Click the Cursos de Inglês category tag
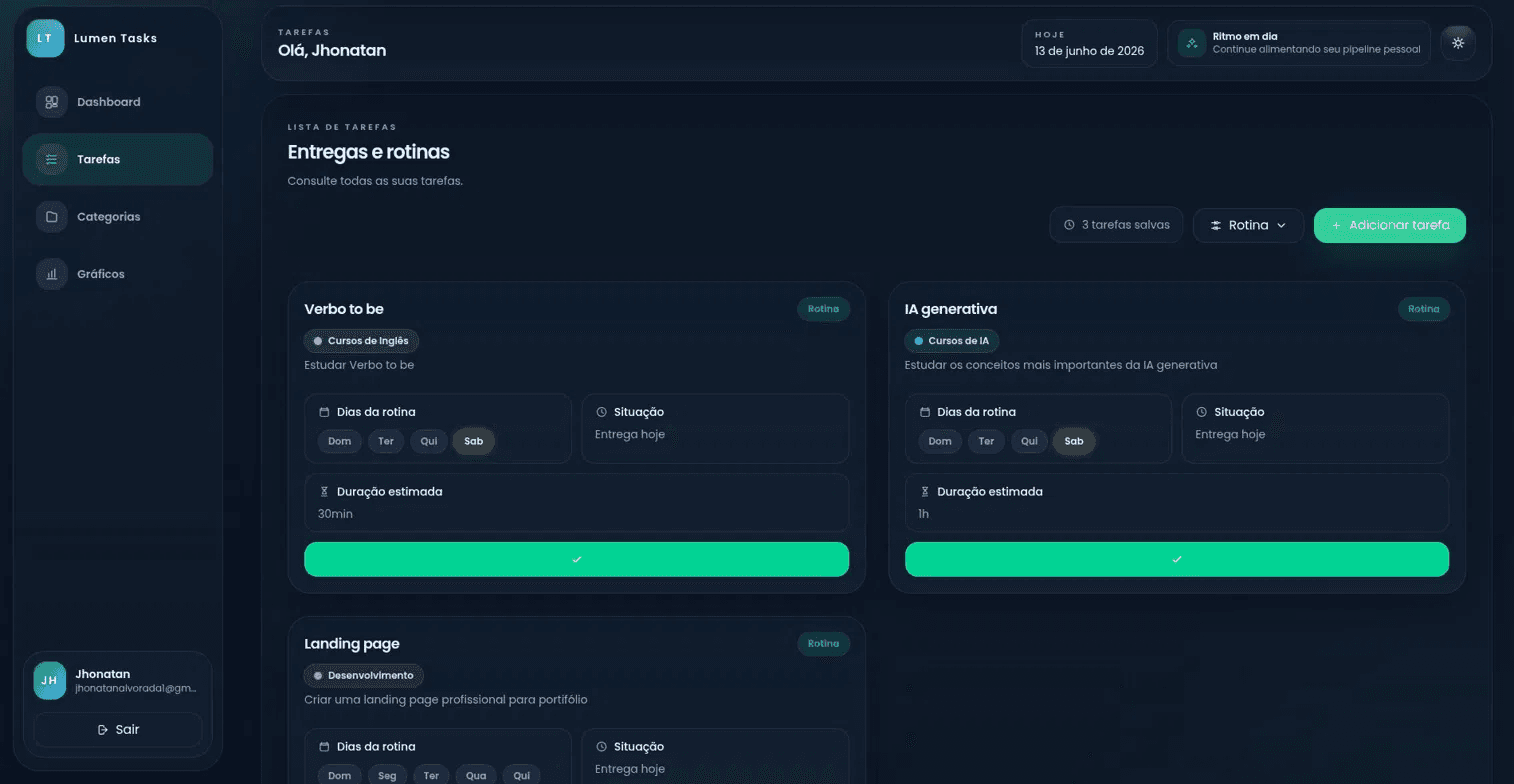Viewport: 1514px width, 784px height. pos(362,341)
